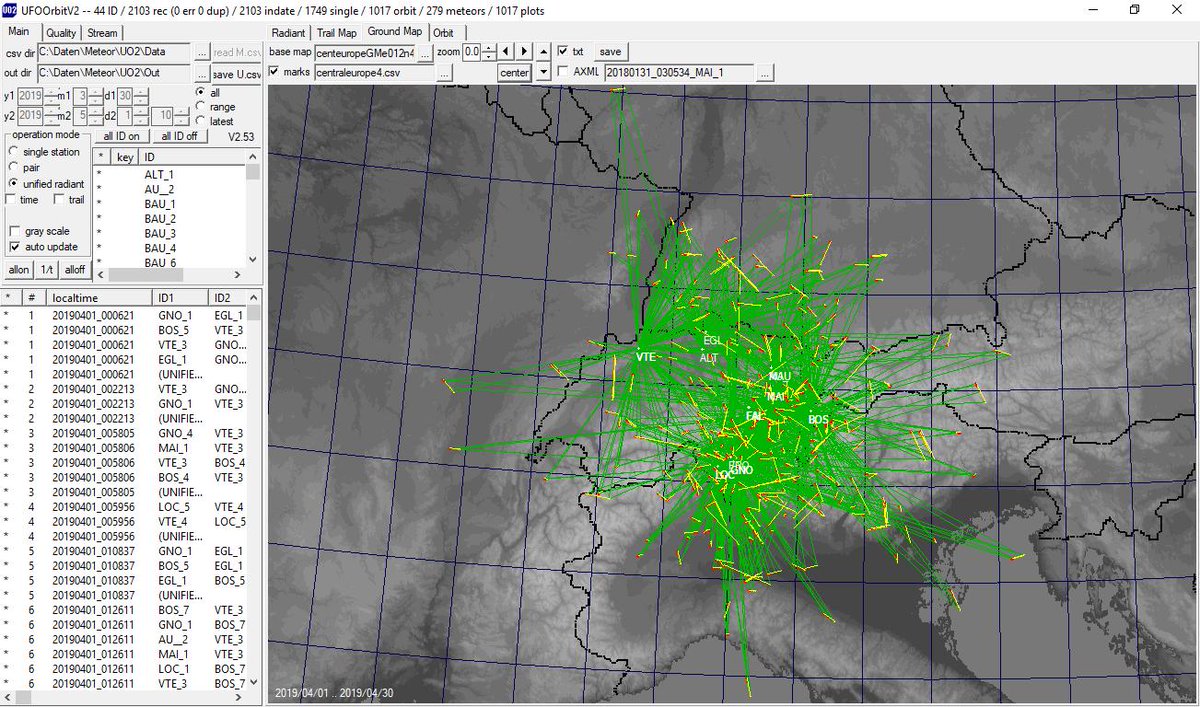Open the Quality tab
Viewport: 1200px width, 707px height.
[x=61, y=33]
